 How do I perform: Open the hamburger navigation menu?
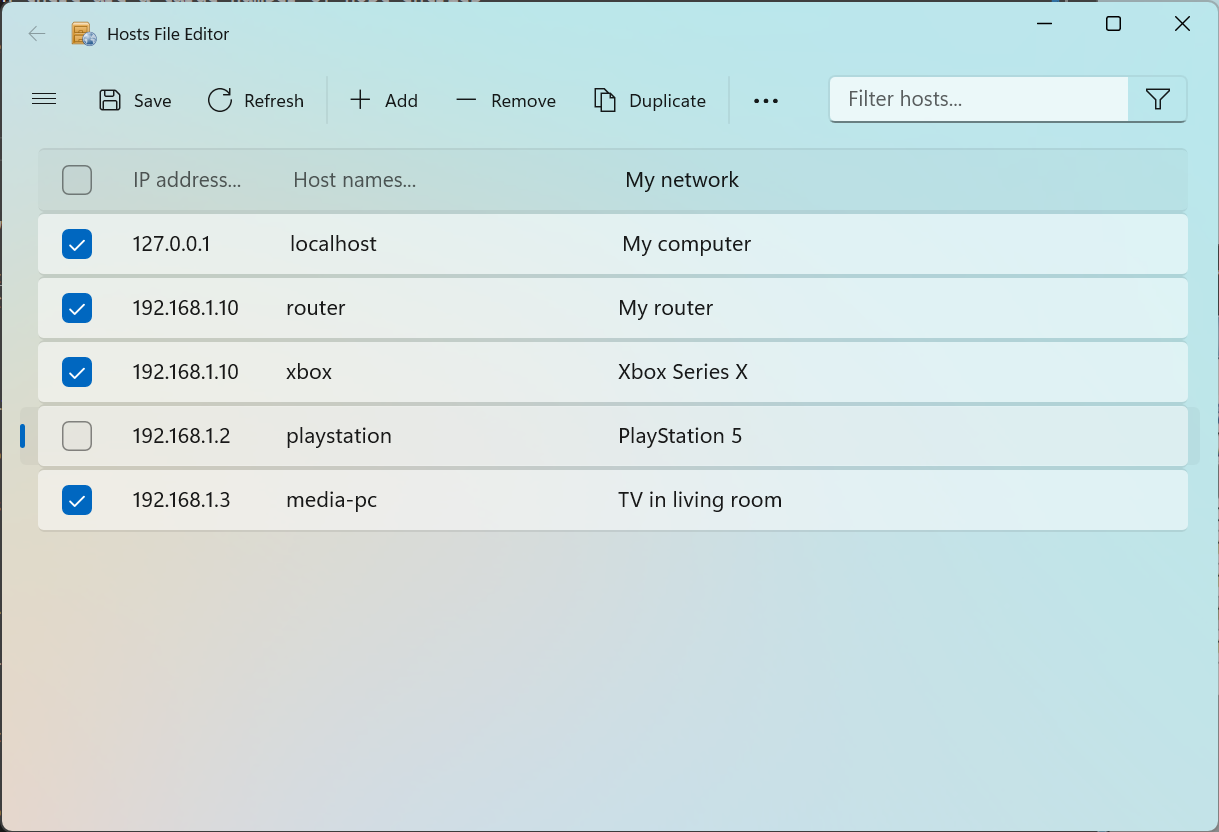44,99
